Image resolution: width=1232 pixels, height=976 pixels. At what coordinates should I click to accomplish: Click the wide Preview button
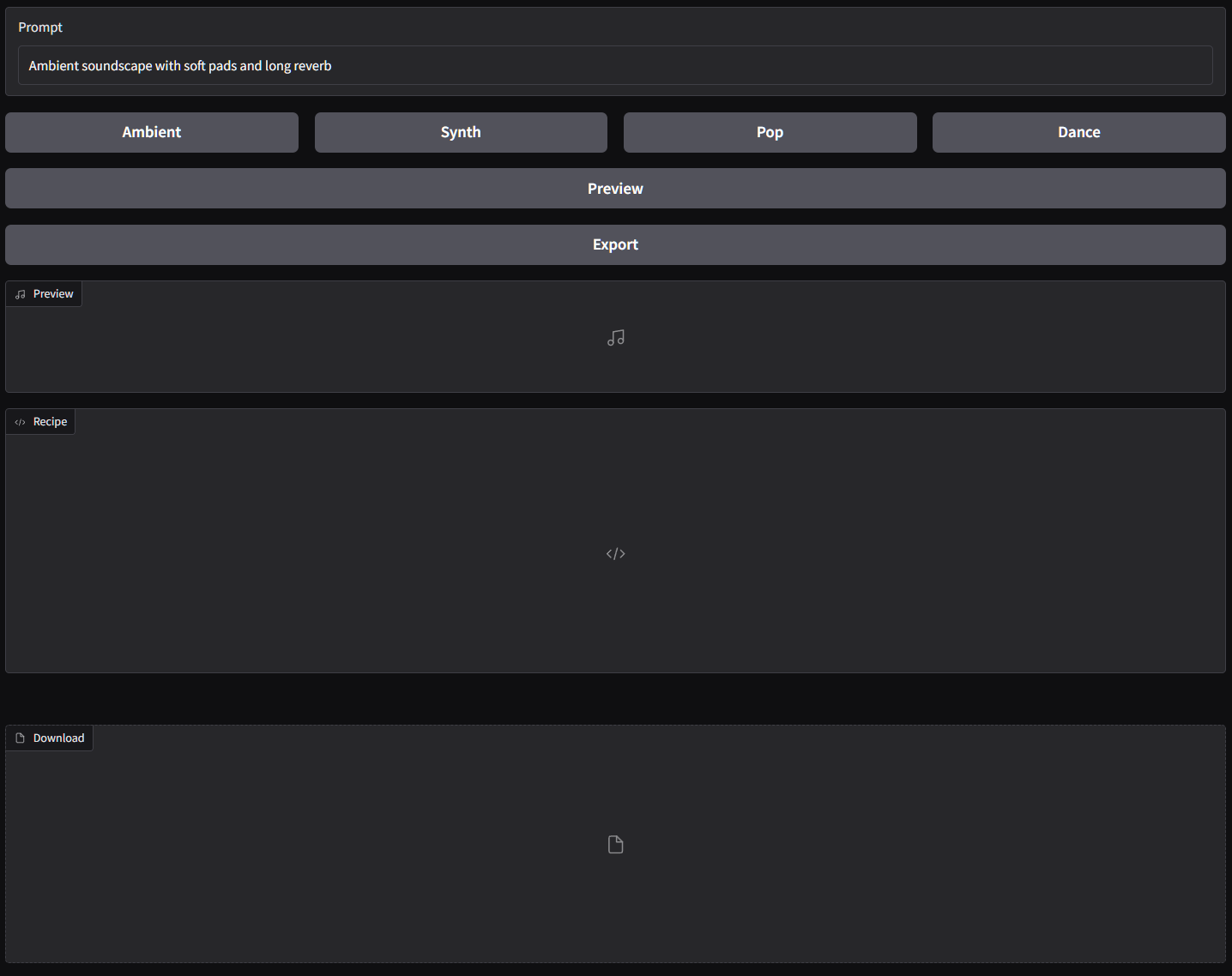point(615,189)
